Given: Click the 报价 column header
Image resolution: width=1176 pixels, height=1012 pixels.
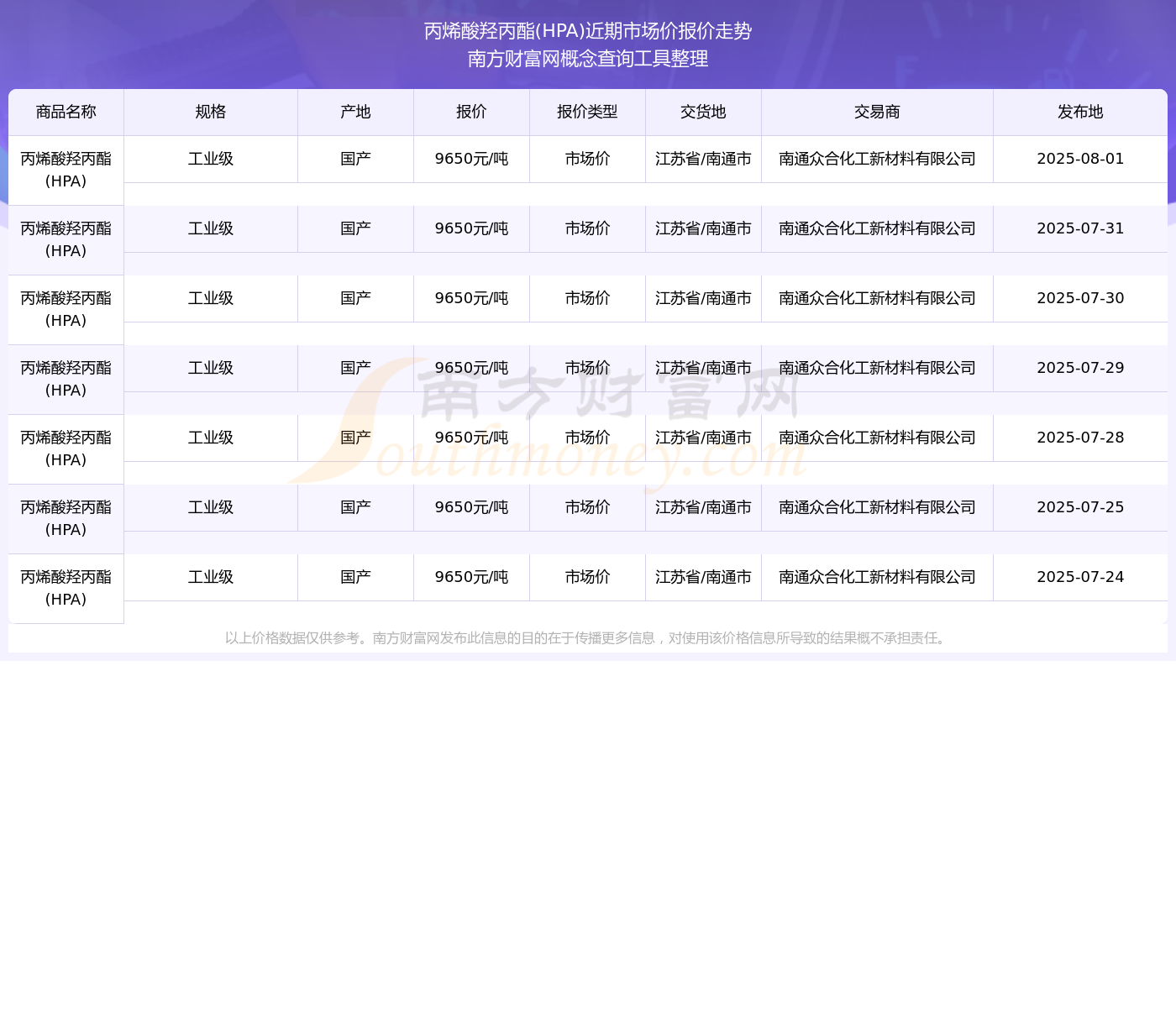Looking at the screenshot, I should point(472,113).
